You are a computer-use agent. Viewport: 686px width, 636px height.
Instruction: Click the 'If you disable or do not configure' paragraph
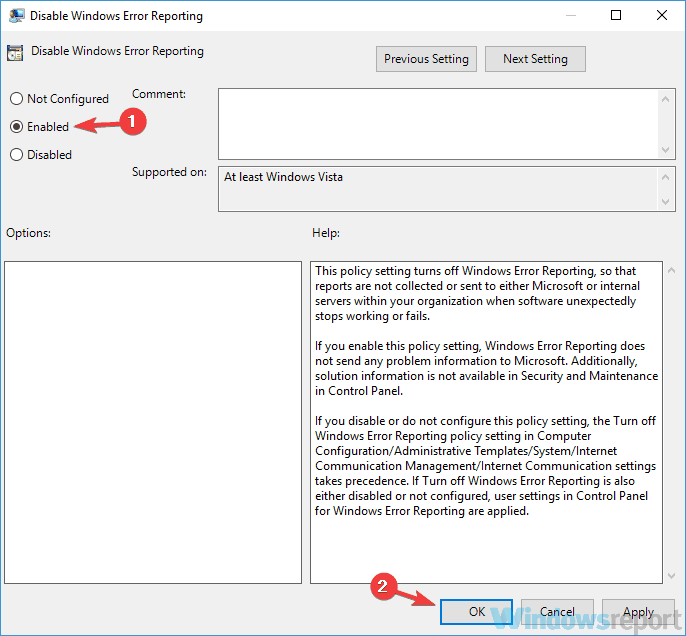(486, 466)
